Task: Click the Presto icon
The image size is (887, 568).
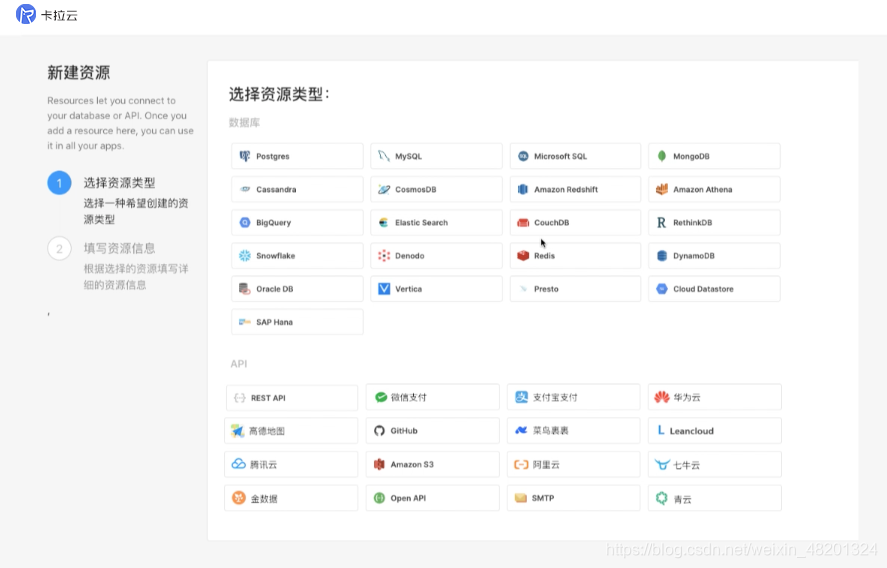Action: (x=523, y=289)
